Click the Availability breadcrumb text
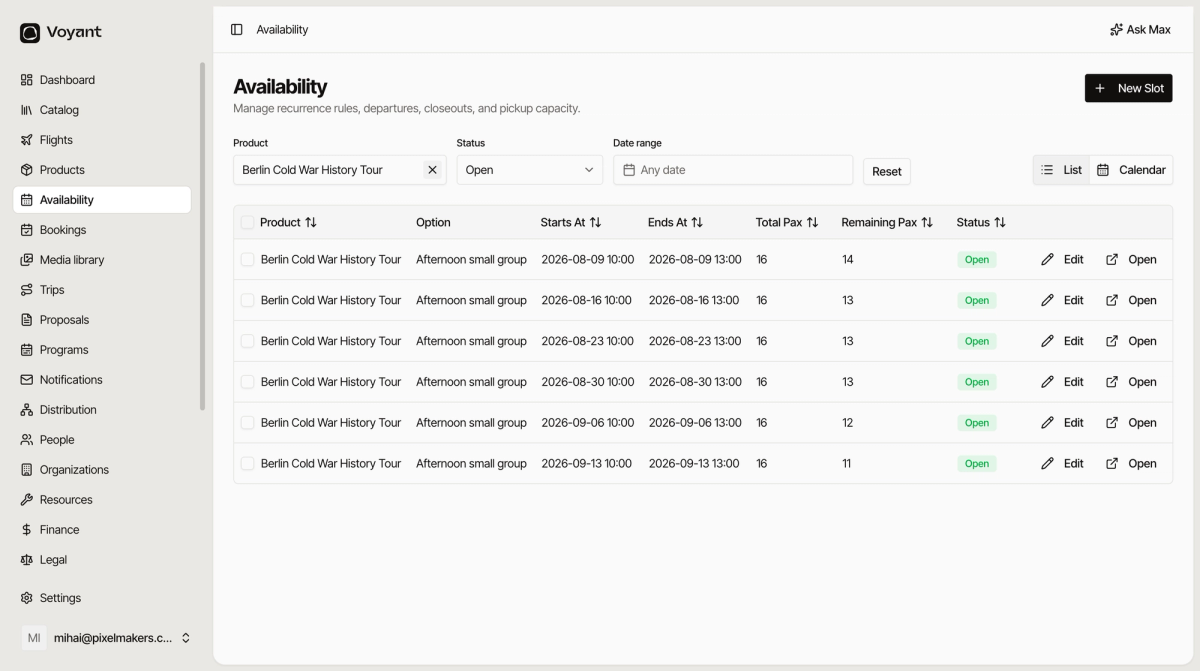 pyautogui.click(x=282, y=30)
